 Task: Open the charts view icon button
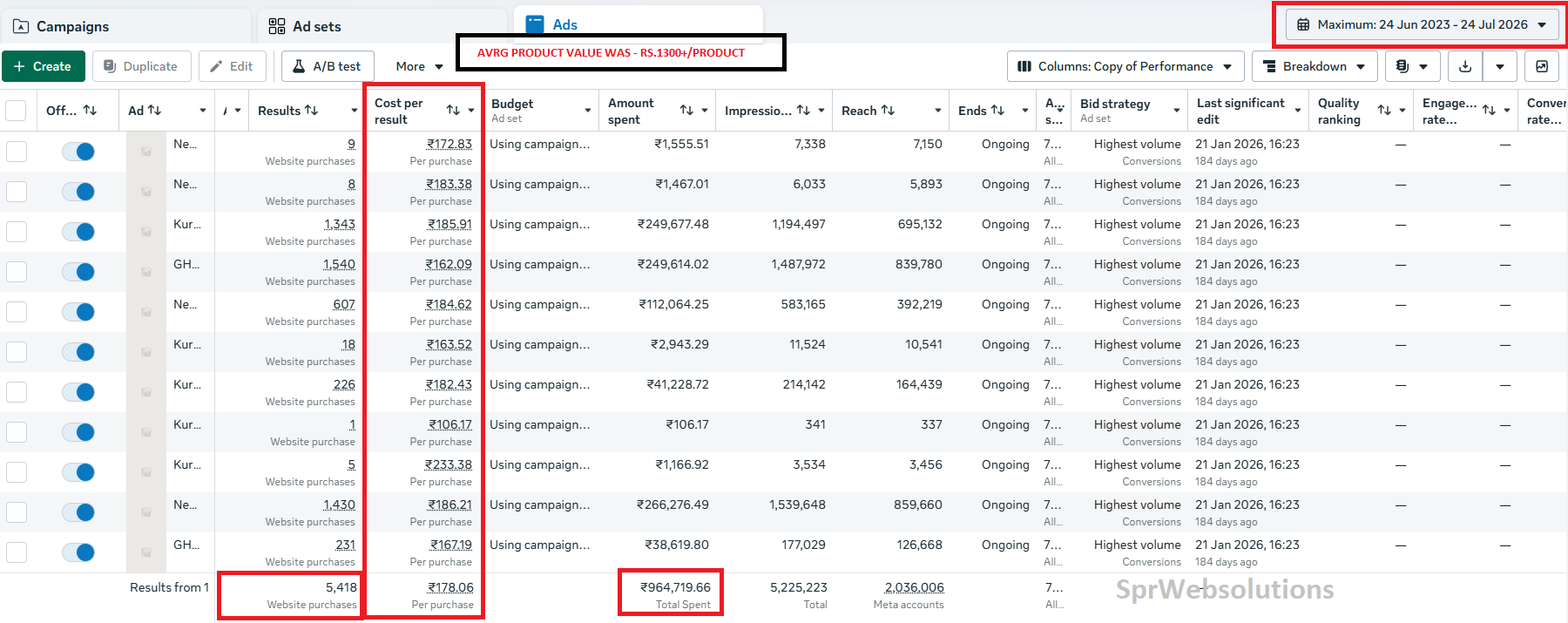tap(1542, 66)
